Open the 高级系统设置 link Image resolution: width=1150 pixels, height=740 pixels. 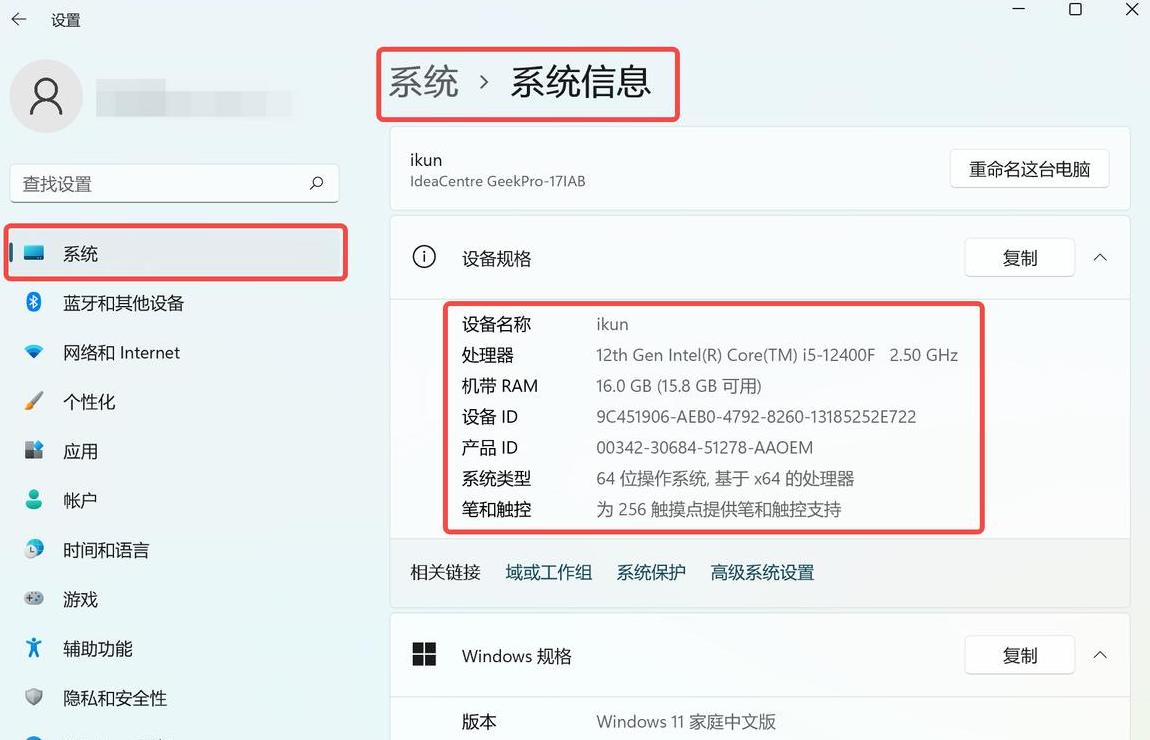(x=762, y=572)
